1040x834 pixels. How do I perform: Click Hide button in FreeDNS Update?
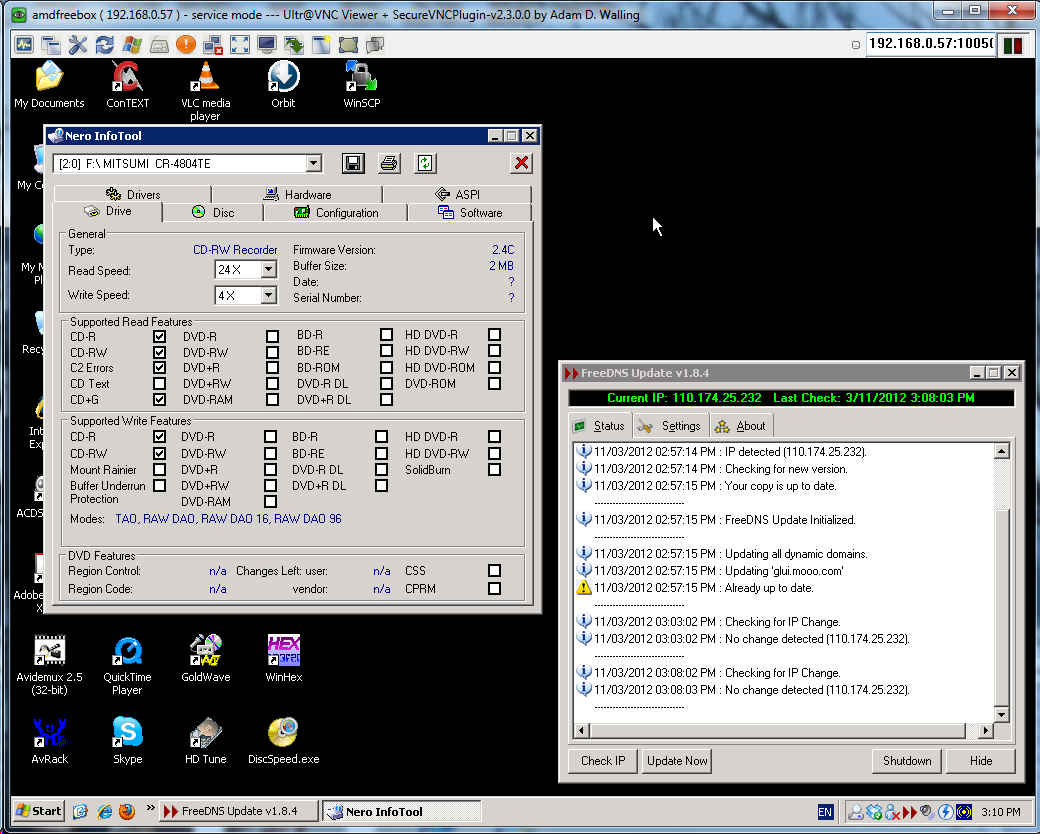(980, 760)
